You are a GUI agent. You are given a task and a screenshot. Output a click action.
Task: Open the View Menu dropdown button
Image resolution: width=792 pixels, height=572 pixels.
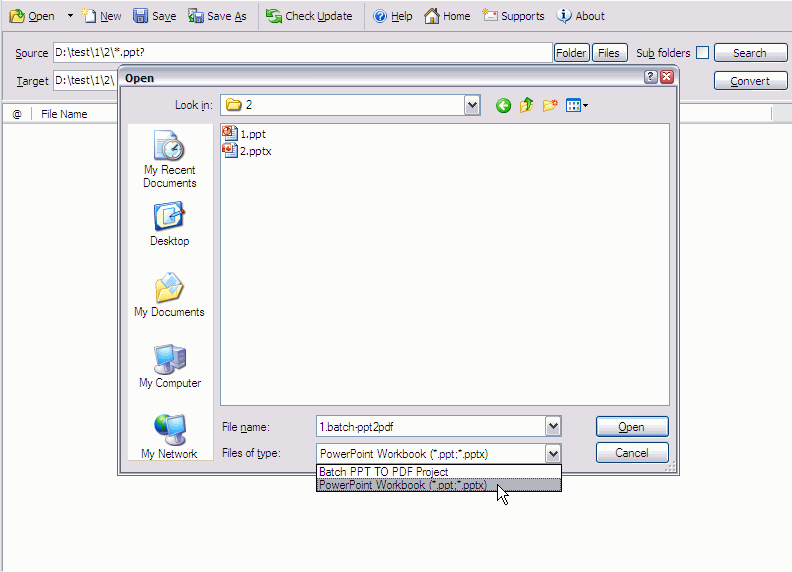(x=577, y=105)
